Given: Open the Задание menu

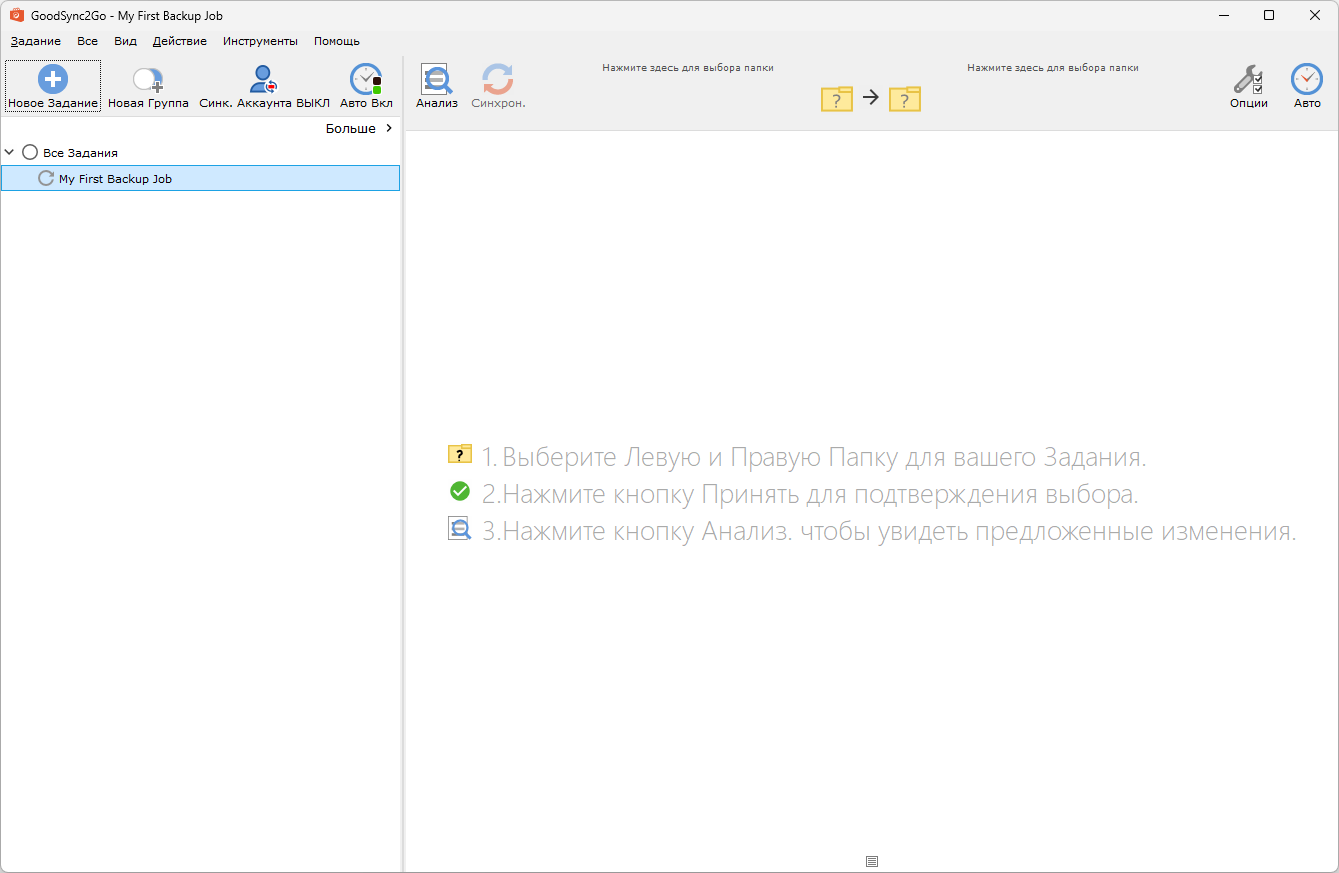Looking at the screenshot, I should coord(36,41).
